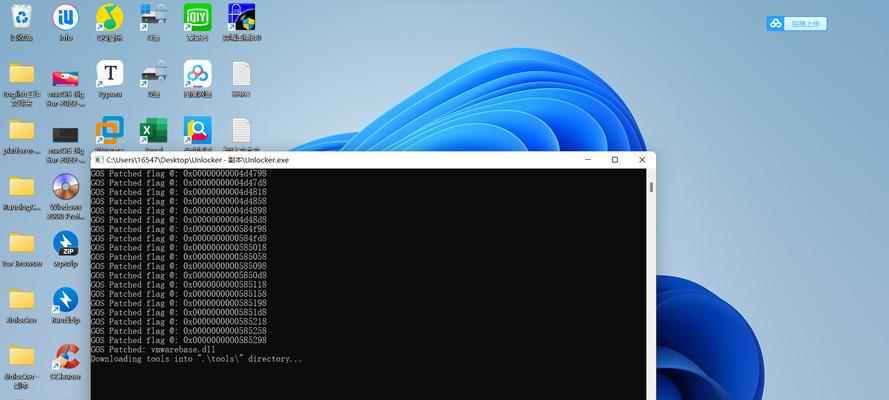
Task: Click the line ending 0x0000000000585218
Action: pyautogui.click(x=179, y=322)
